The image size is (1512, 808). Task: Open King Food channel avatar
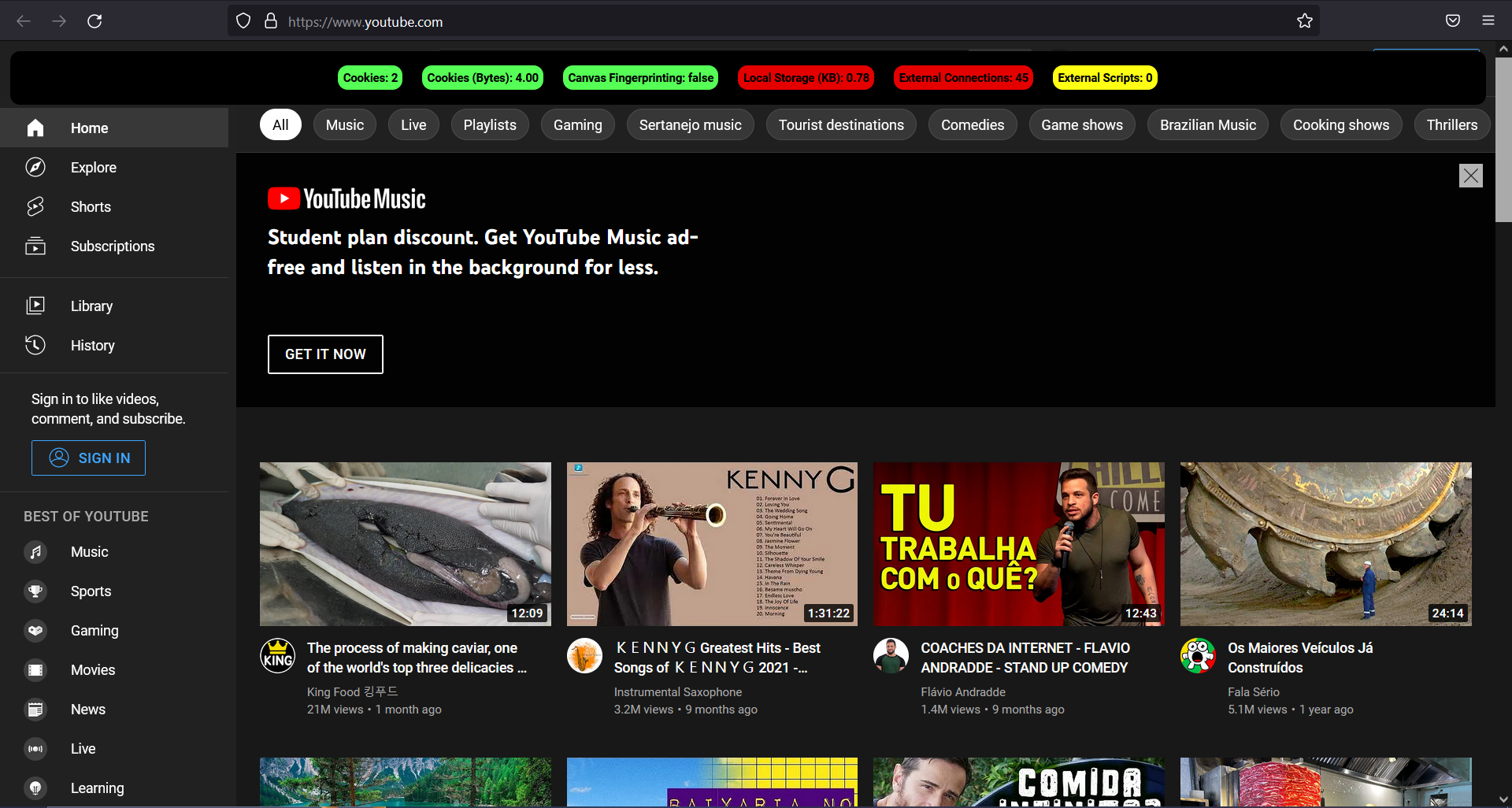click(x=278, y=656)
